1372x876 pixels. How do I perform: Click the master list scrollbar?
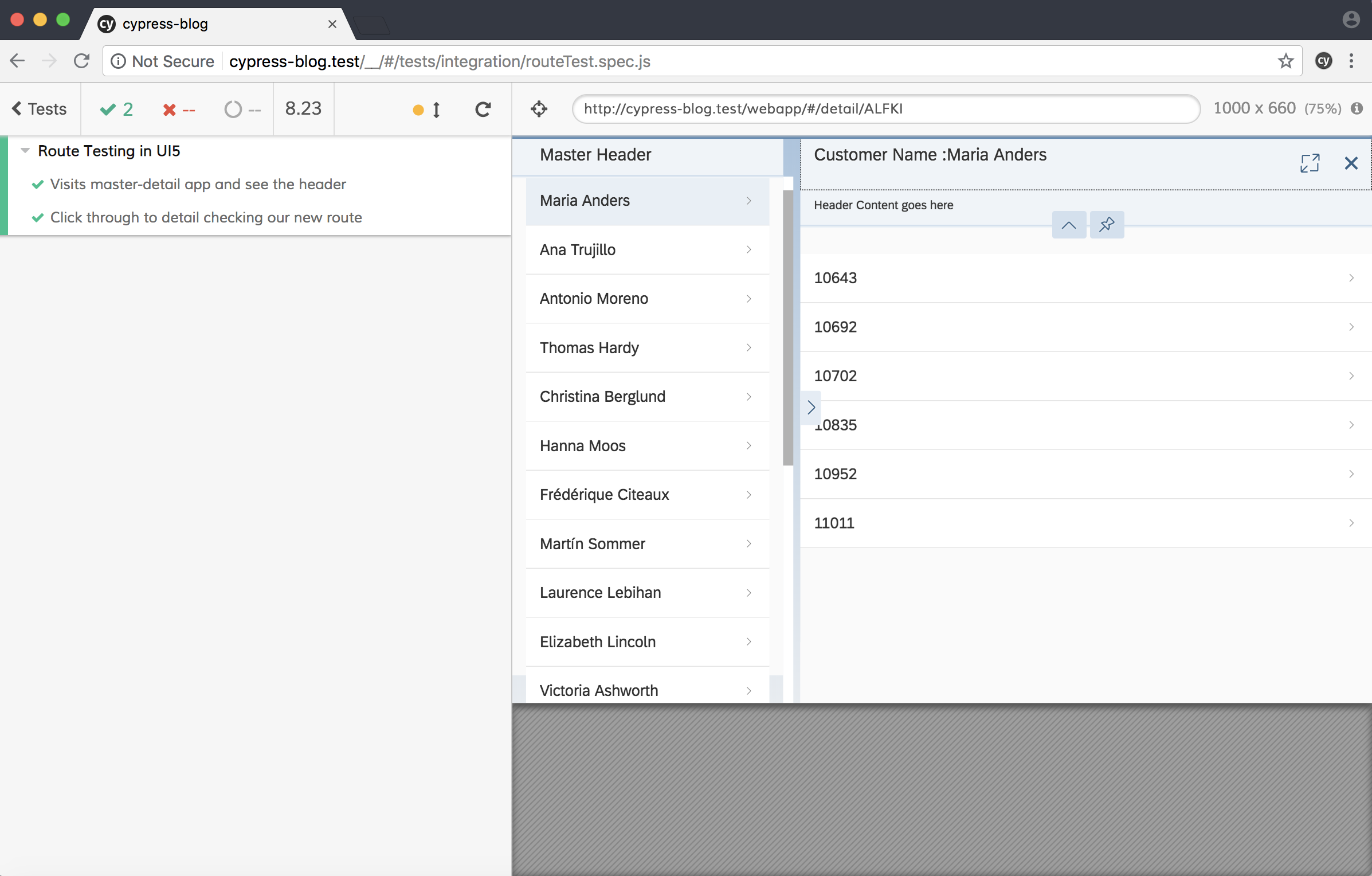click(x=788, y=328)
